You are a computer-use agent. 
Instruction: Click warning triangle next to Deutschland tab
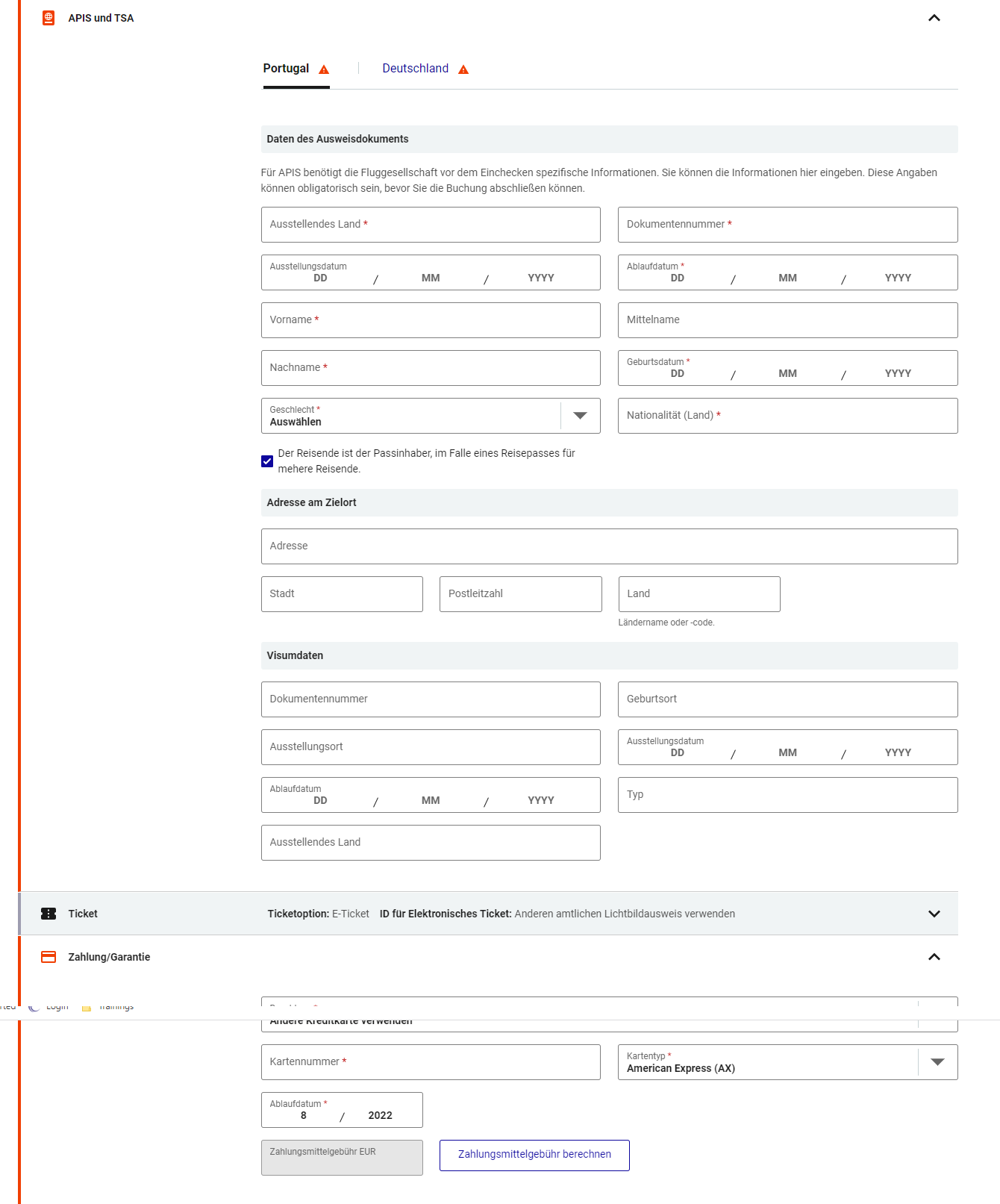pyautogui.click(x=463, y=69)
